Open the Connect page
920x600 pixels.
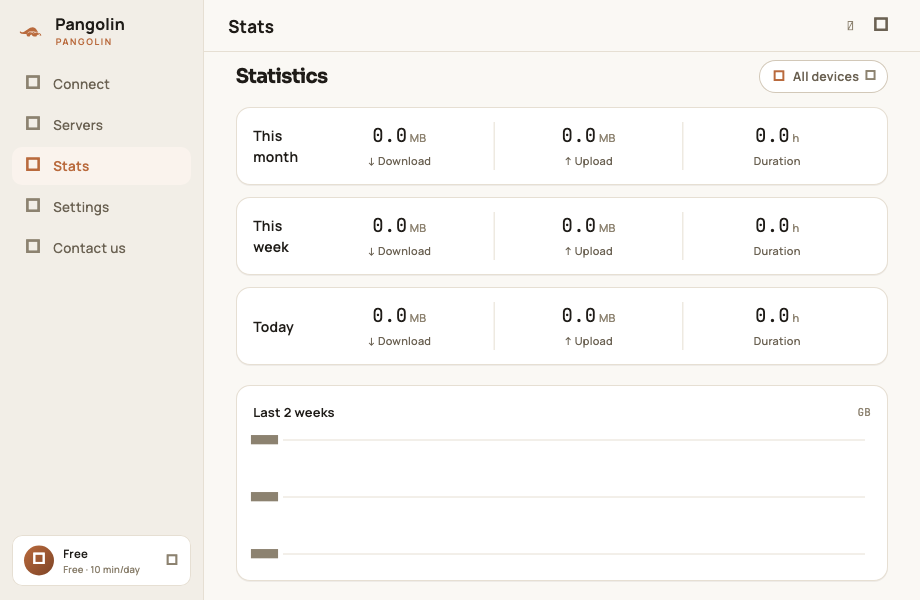[102, 84]
